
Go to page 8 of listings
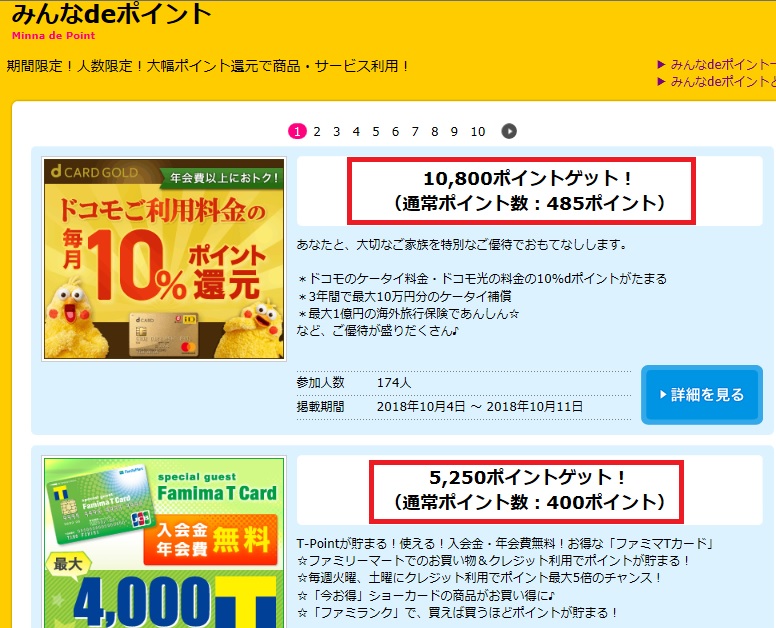(x=435, y=132)
